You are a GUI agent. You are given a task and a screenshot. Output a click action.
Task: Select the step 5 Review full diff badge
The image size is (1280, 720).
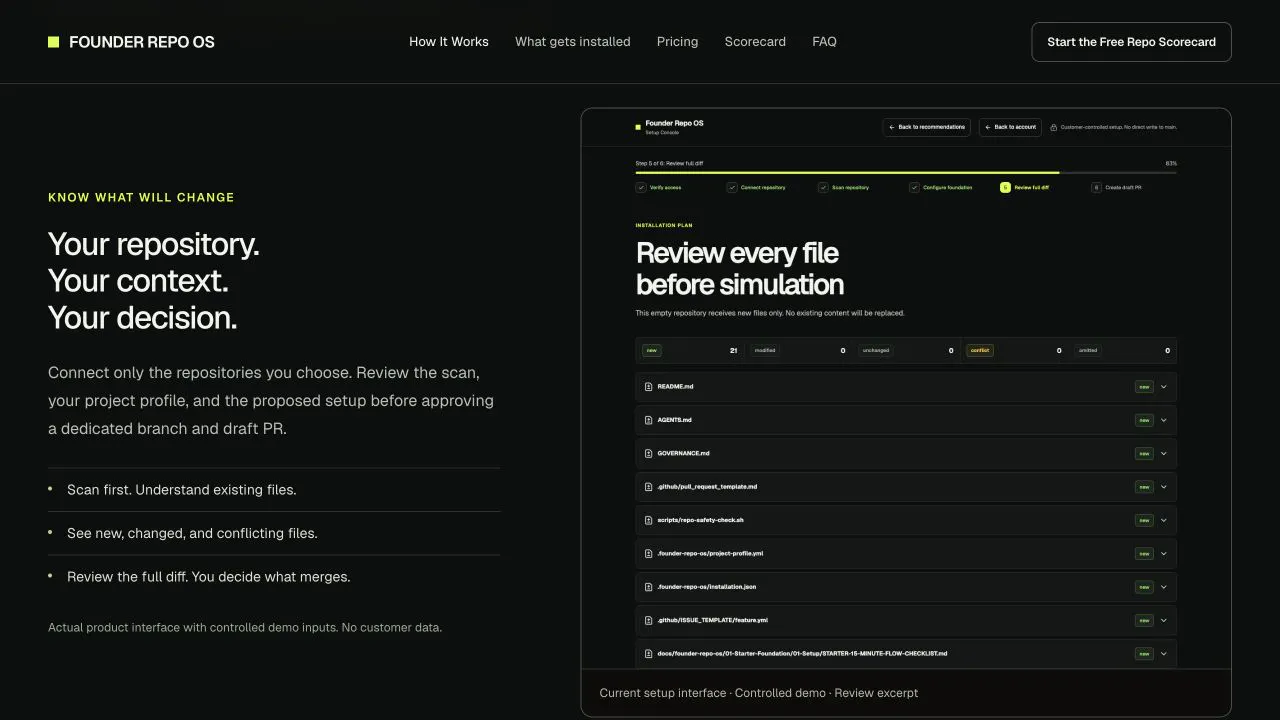point(1005,187)
